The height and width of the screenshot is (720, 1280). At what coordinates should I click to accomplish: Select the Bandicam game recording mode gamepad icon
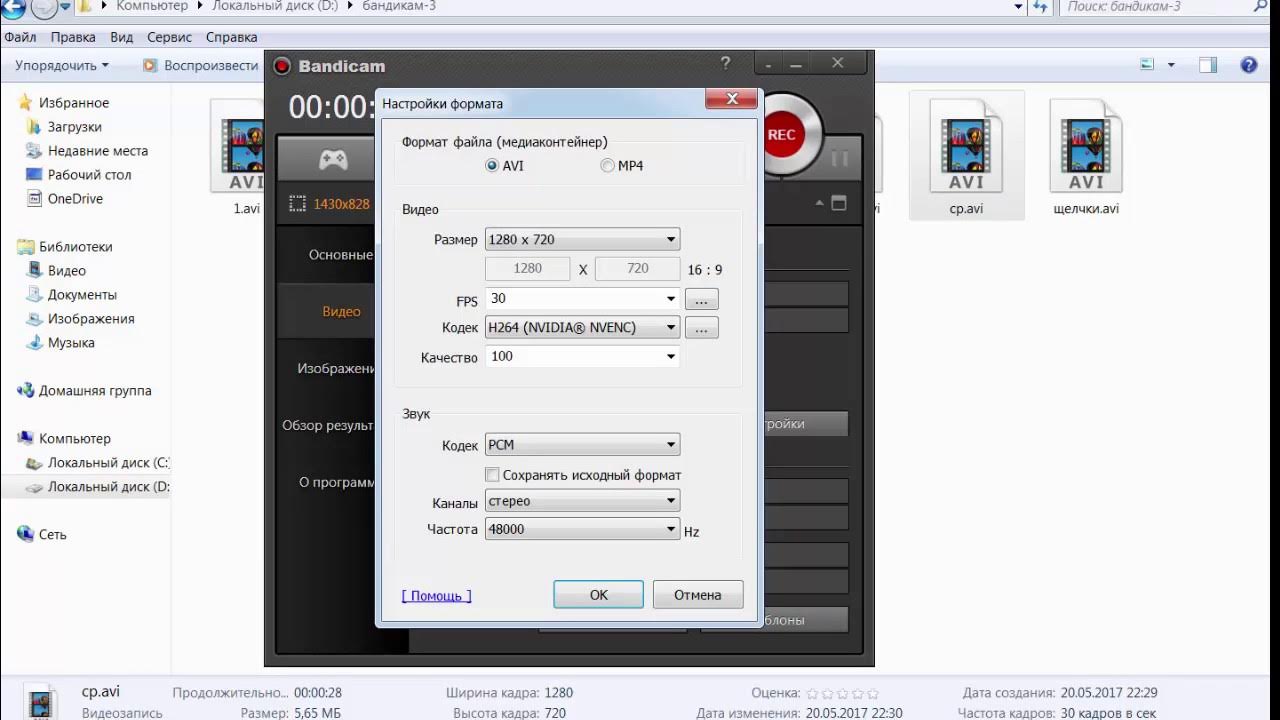coord(333,160)
